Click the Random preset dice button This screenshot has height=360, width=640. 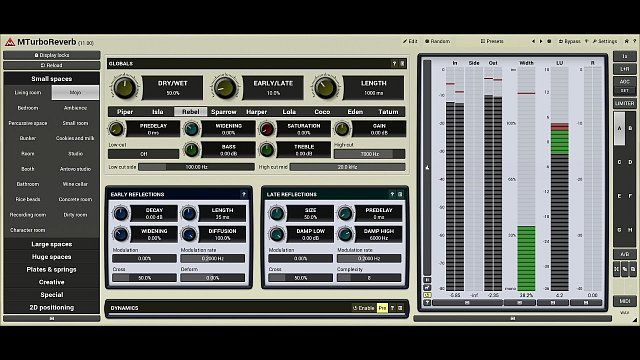coord(438,41)
